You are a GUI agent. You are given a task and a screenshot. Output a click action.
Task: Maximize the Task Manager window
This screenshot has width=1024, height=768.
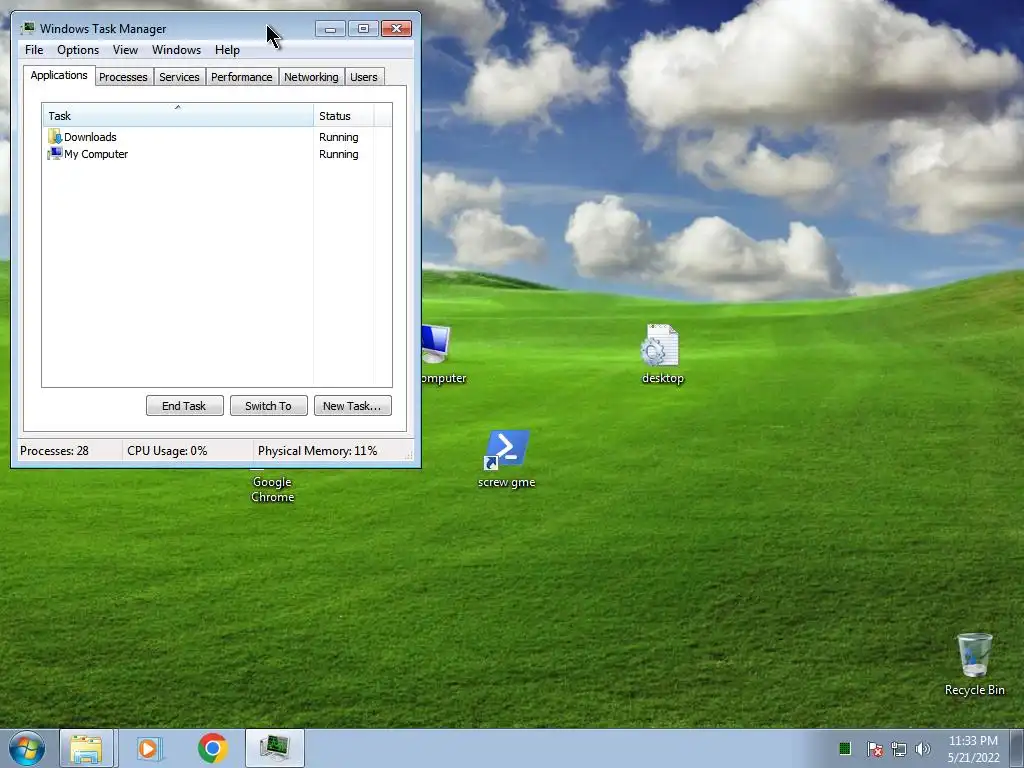pos(363,29)
